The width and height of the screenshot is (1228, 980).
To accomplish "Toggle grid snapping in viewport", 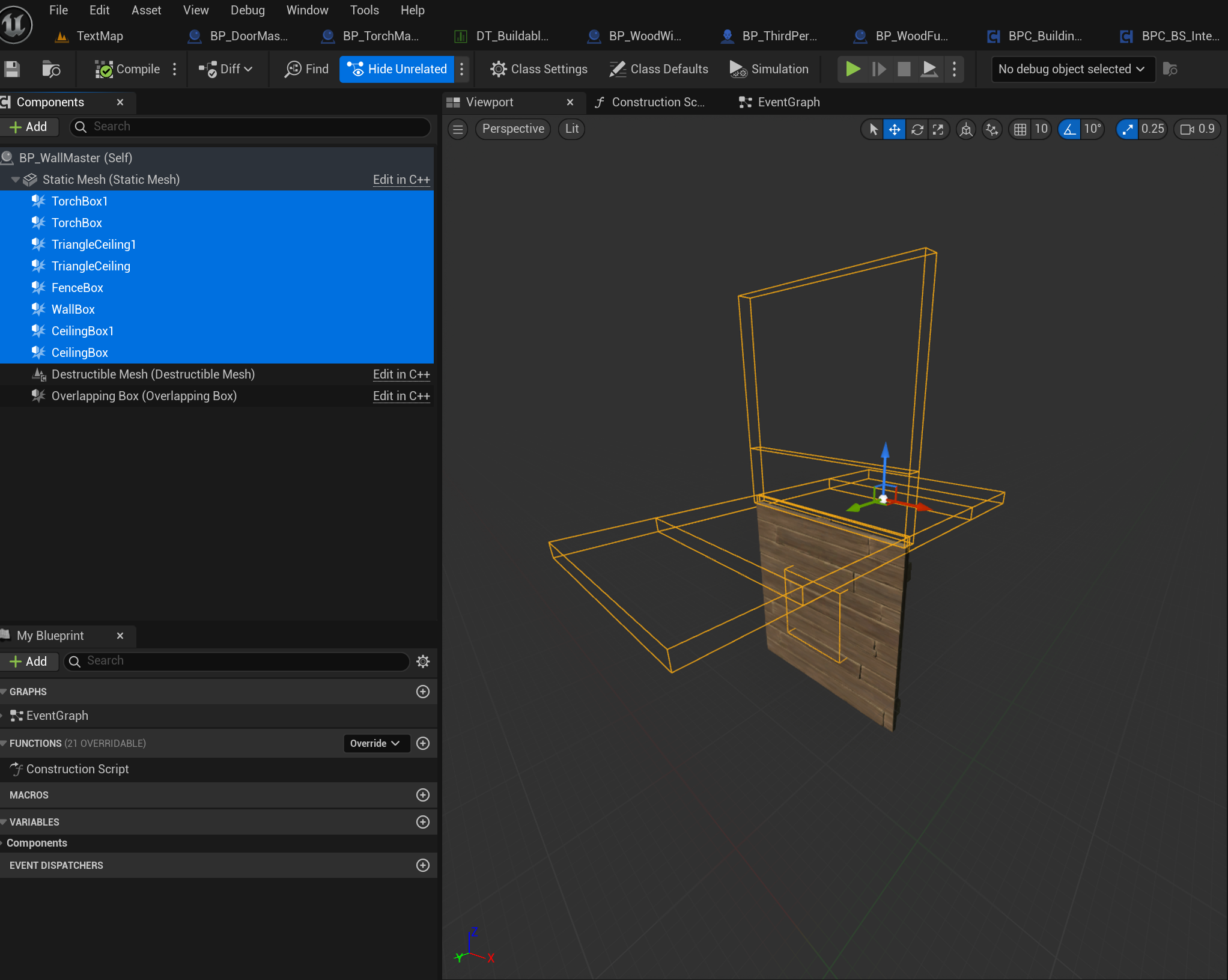I will [1020, 129].
